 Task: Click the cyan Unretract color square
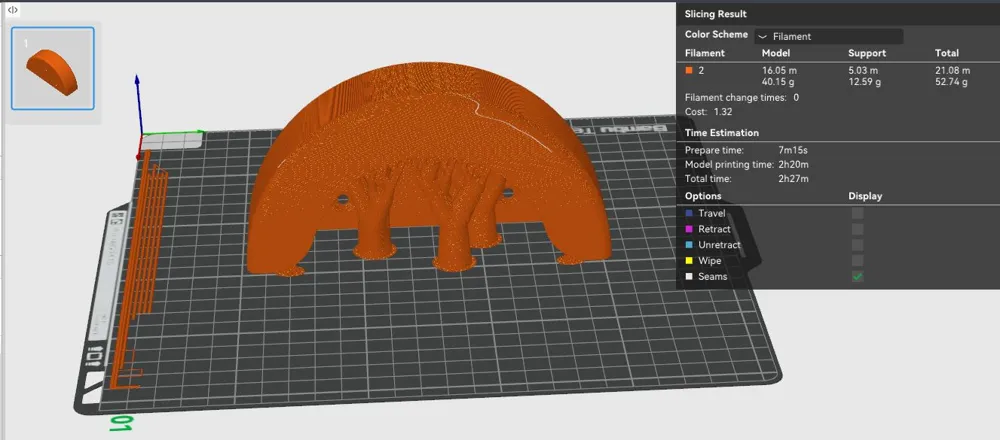click(x=689, y=245)
